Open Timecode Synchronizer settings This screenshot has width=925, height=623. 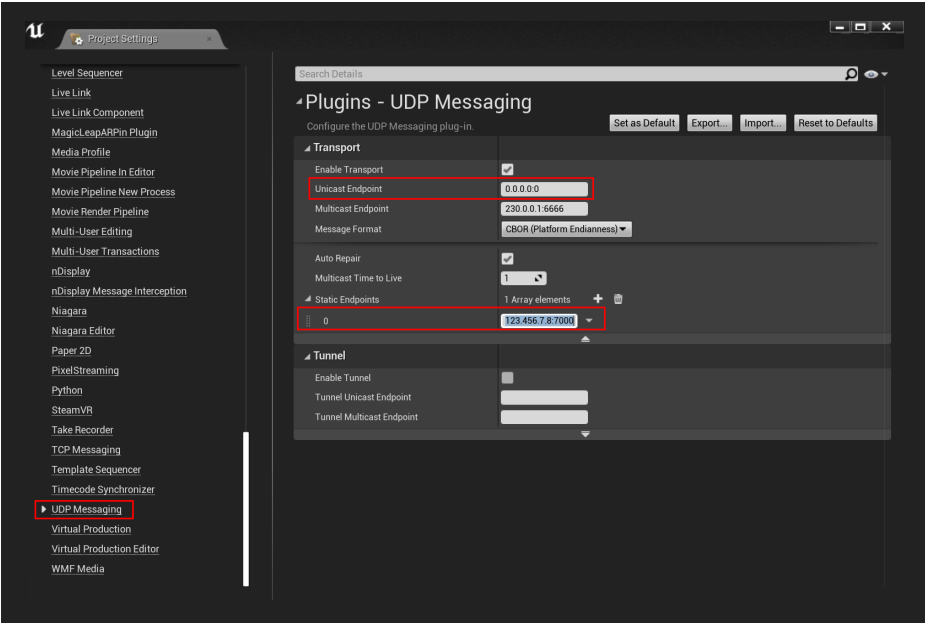[x=103, y=490]
